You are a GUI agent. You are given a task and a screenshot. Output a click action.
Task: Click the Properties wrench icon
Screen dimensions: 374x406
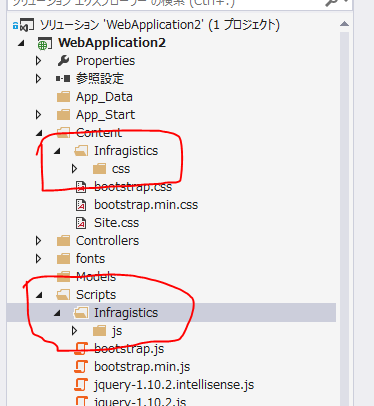(63, 61)
